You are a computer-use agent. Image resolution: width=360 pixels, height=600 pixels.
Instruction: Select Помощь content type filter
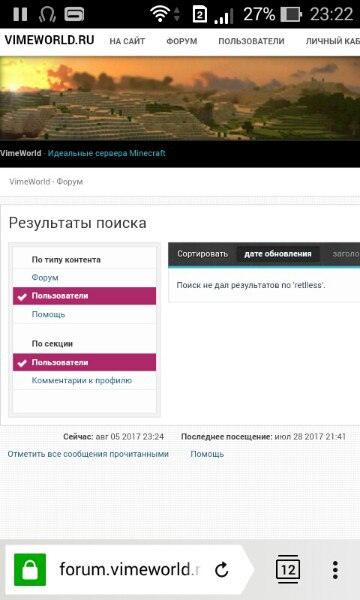[48, 315]
